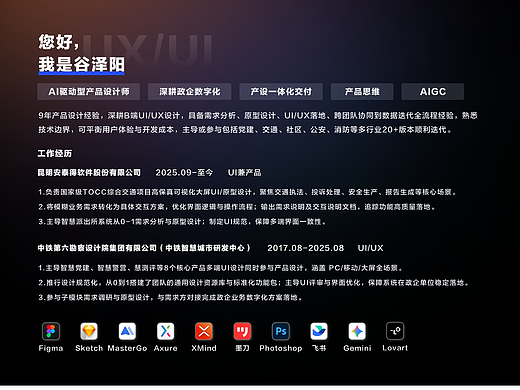The width and height of the screenshot is (520, 390).
Task: Click the MasterGo icon
Action: click(x=127, y=331)
